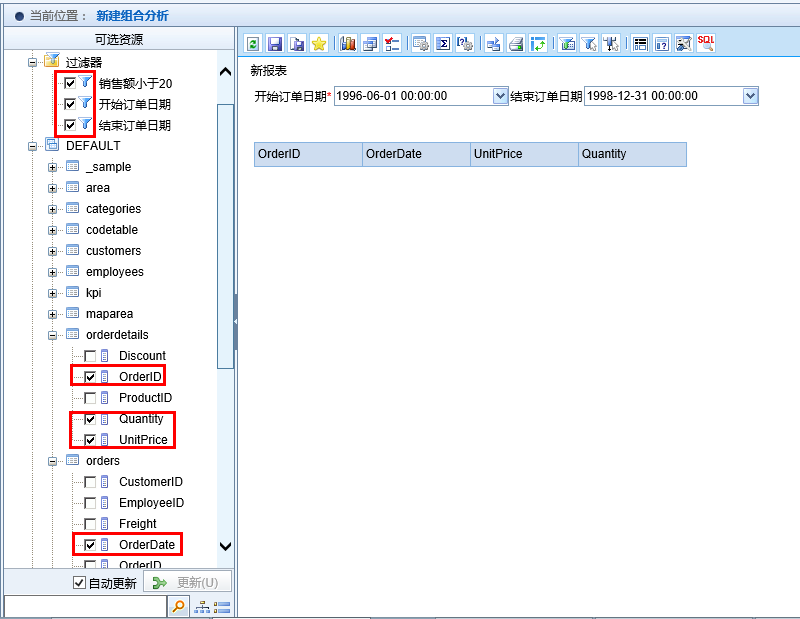Open the parameter settings question-gear icon
Screen dimensions: 800x619
click(x=465, y=44)
